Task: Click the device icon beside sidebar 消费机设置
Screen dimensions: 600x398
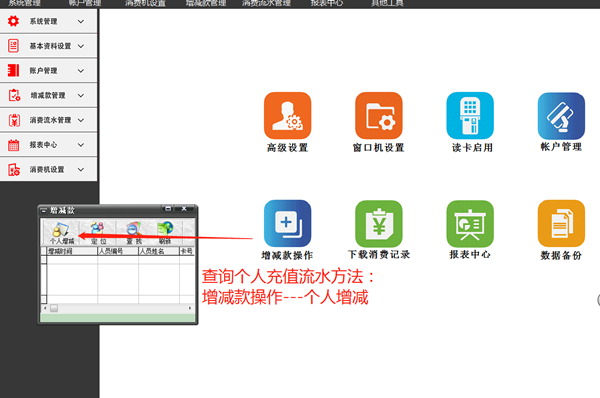Action: (x=14, y=169)
